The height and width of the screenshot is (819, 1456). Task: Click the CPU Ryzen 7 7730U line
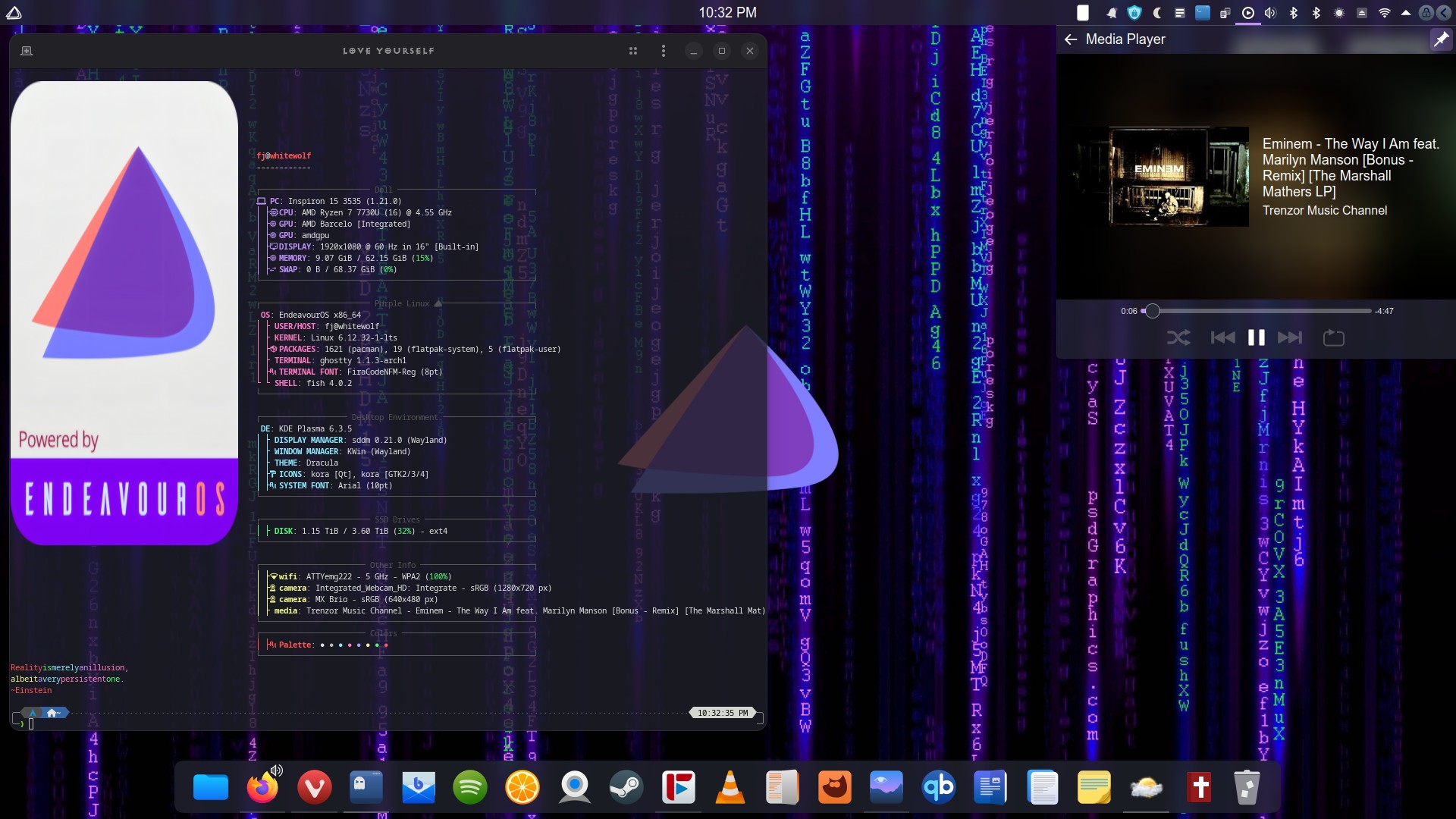tap(361, 212)
